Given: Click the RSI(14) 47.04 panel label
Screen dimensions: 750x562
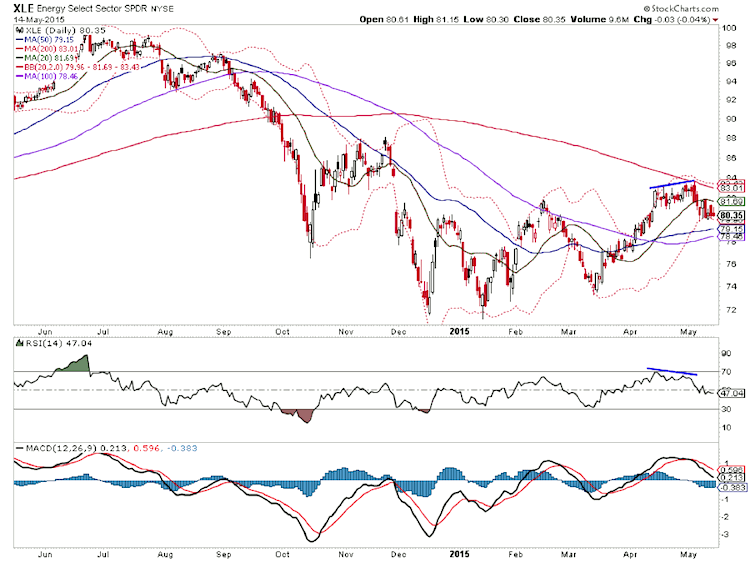Looking at the screenshot, I should click(x=58, y=343).
